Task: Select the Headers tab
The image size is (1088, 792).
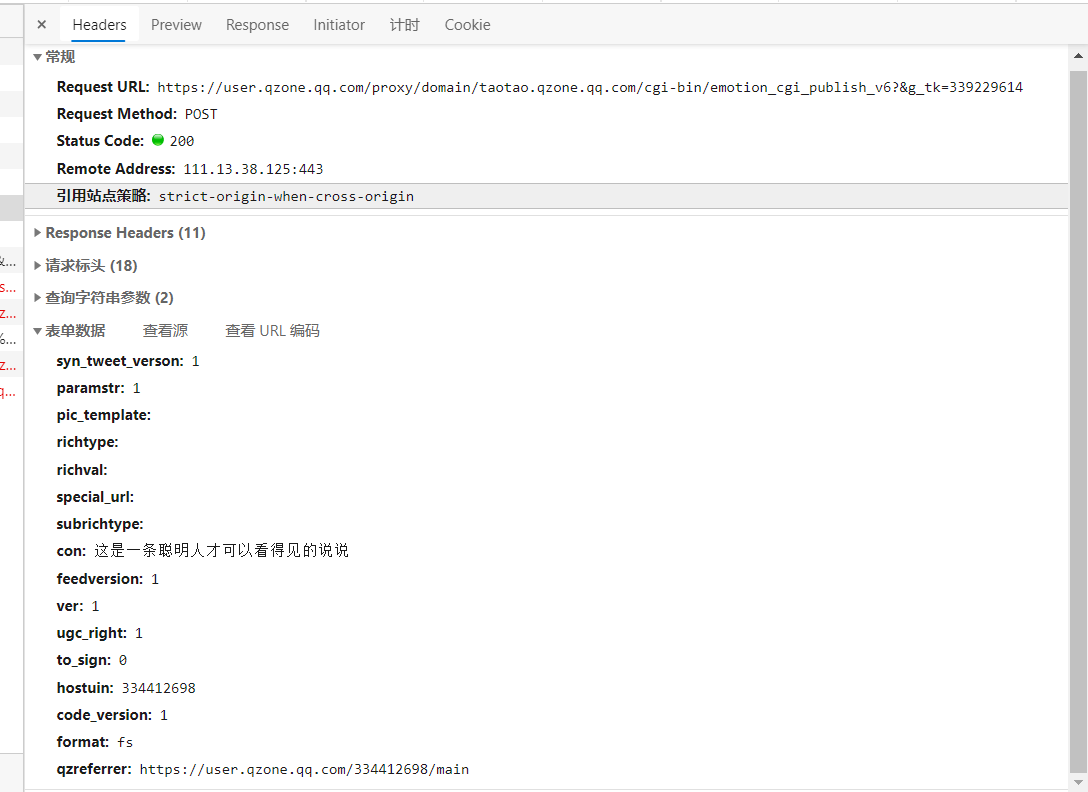Action: point(99,25)
